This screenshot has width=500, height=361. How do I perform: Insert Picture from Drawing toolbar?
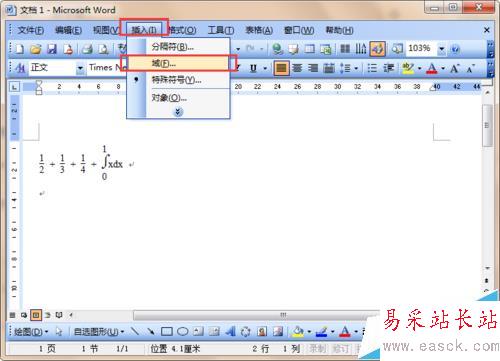pos(278,331)
